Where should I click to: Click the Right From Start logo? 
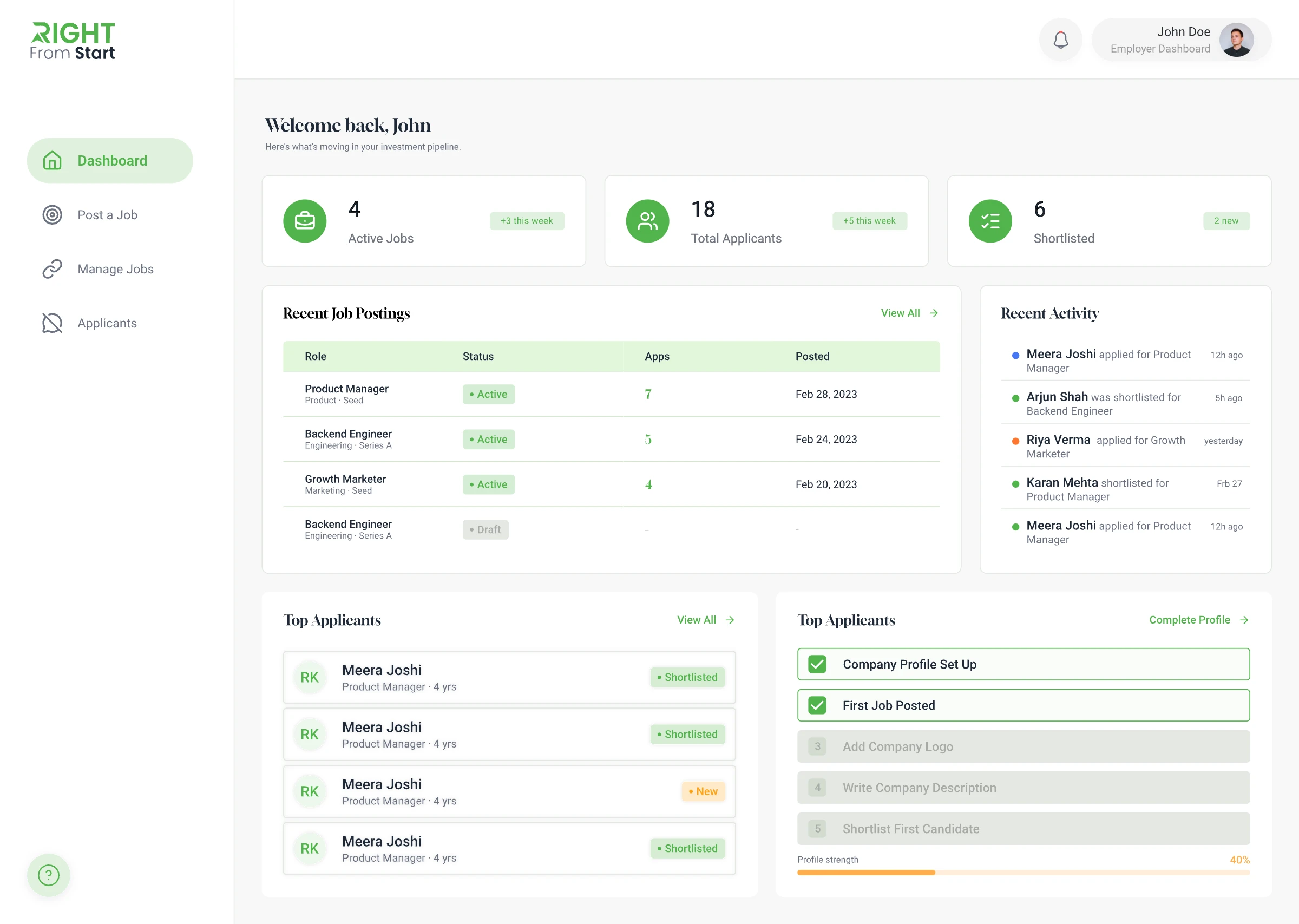tap(73, 41)
